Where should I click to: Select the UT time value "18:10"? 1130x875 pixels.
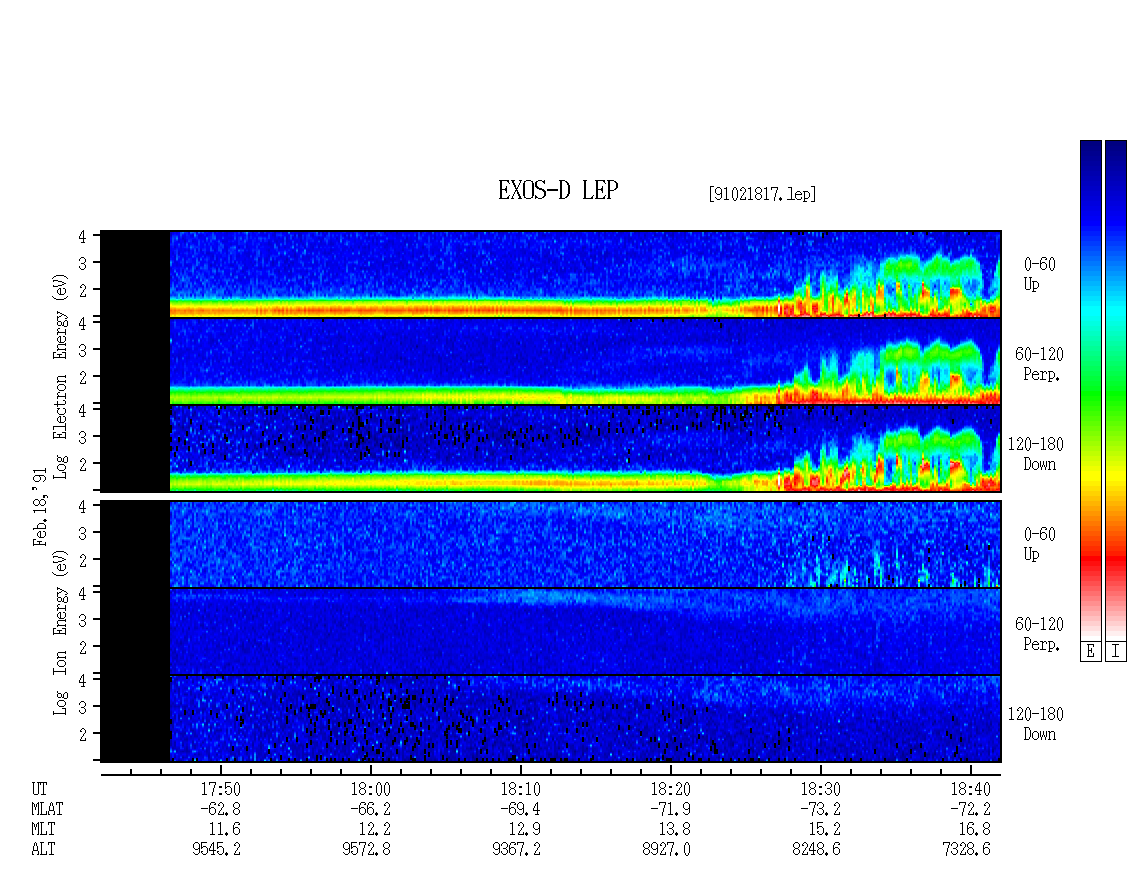point(520,789)
